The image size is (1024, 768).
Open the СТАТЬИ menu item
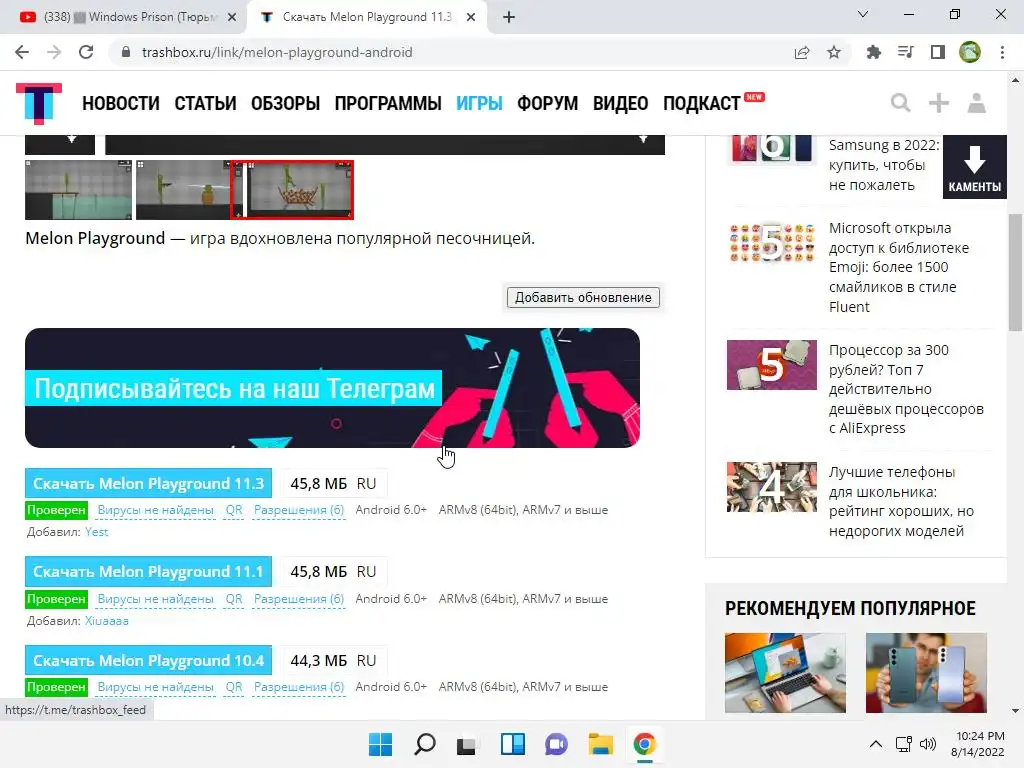[x=205, y=103]
